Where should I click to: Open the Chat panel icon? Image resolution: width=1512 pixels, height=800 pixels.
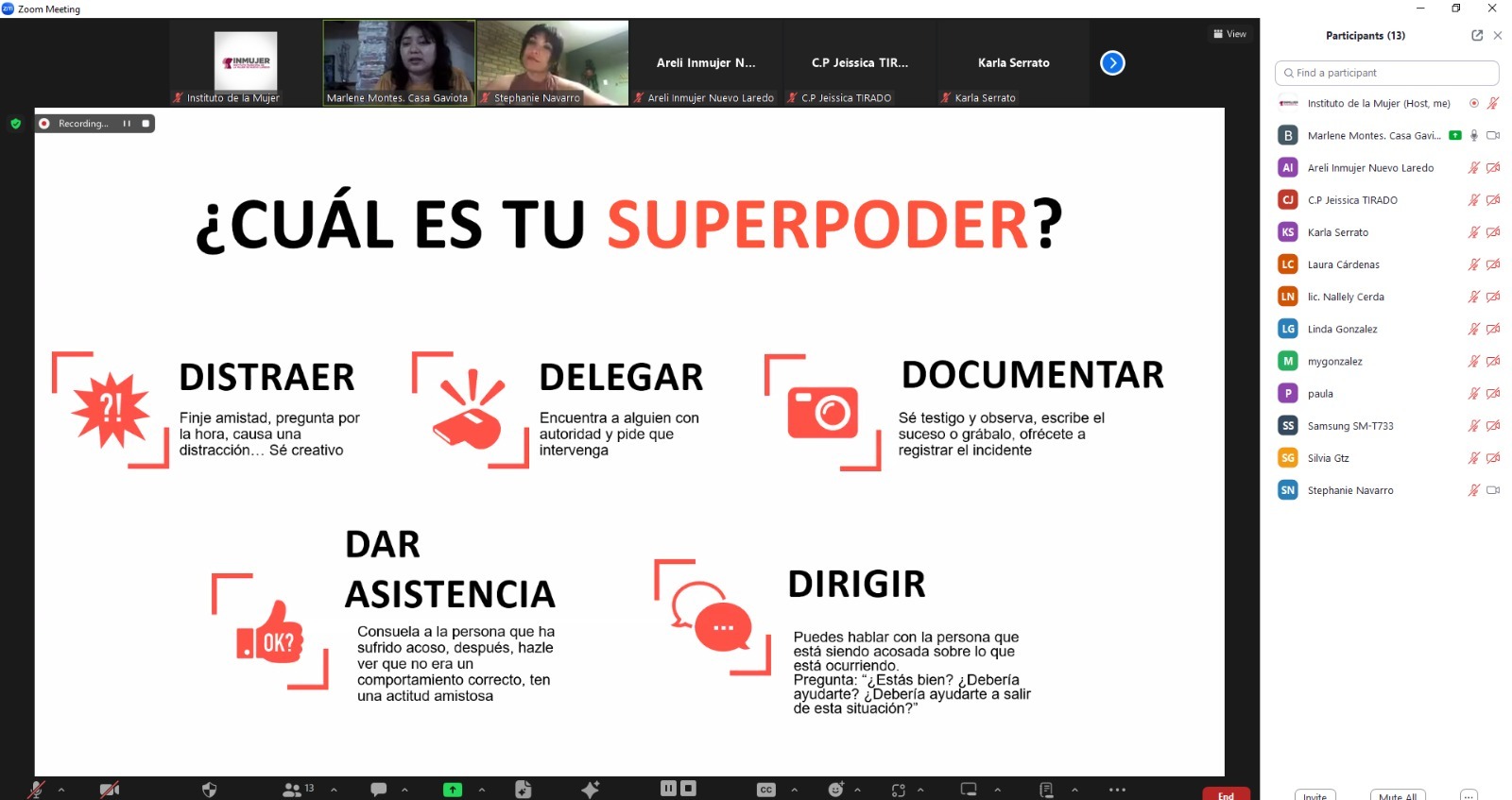click(x=379, y=790)
